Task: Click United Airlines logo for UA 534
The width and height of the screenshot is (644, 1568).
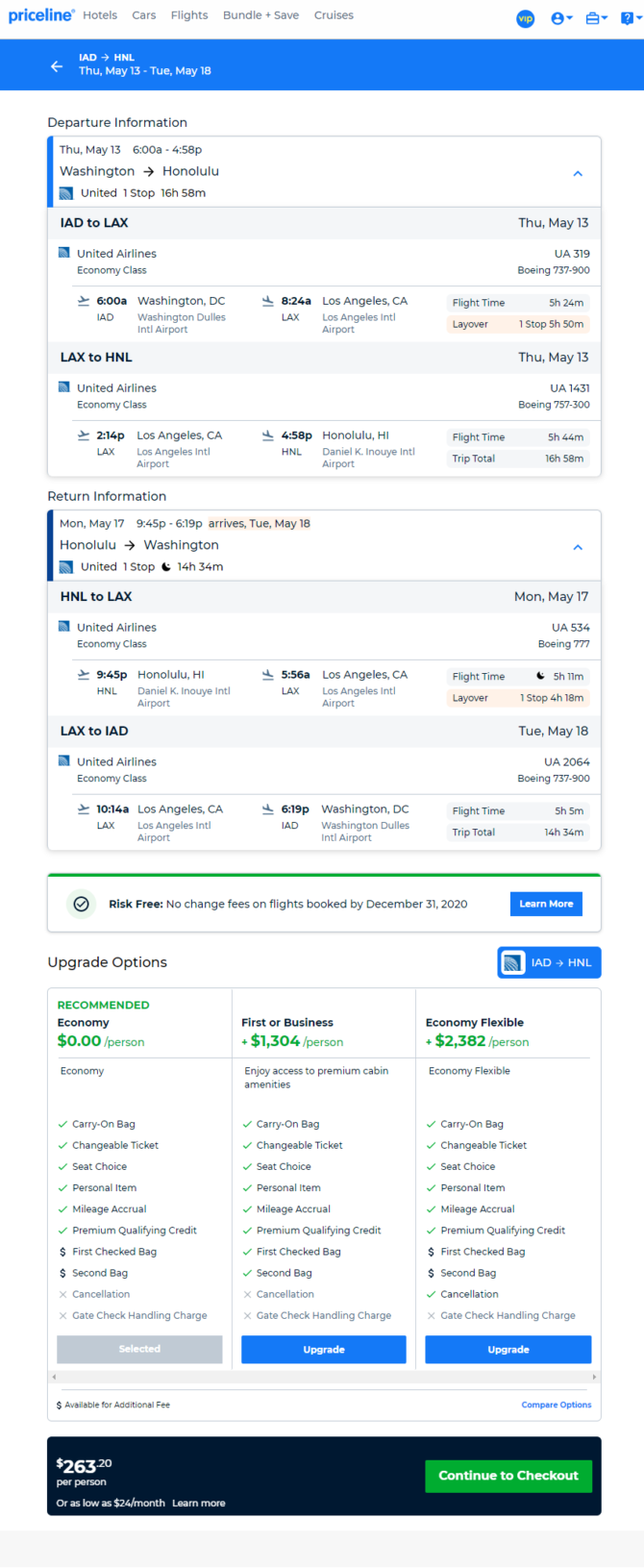Action: [63, 627]
